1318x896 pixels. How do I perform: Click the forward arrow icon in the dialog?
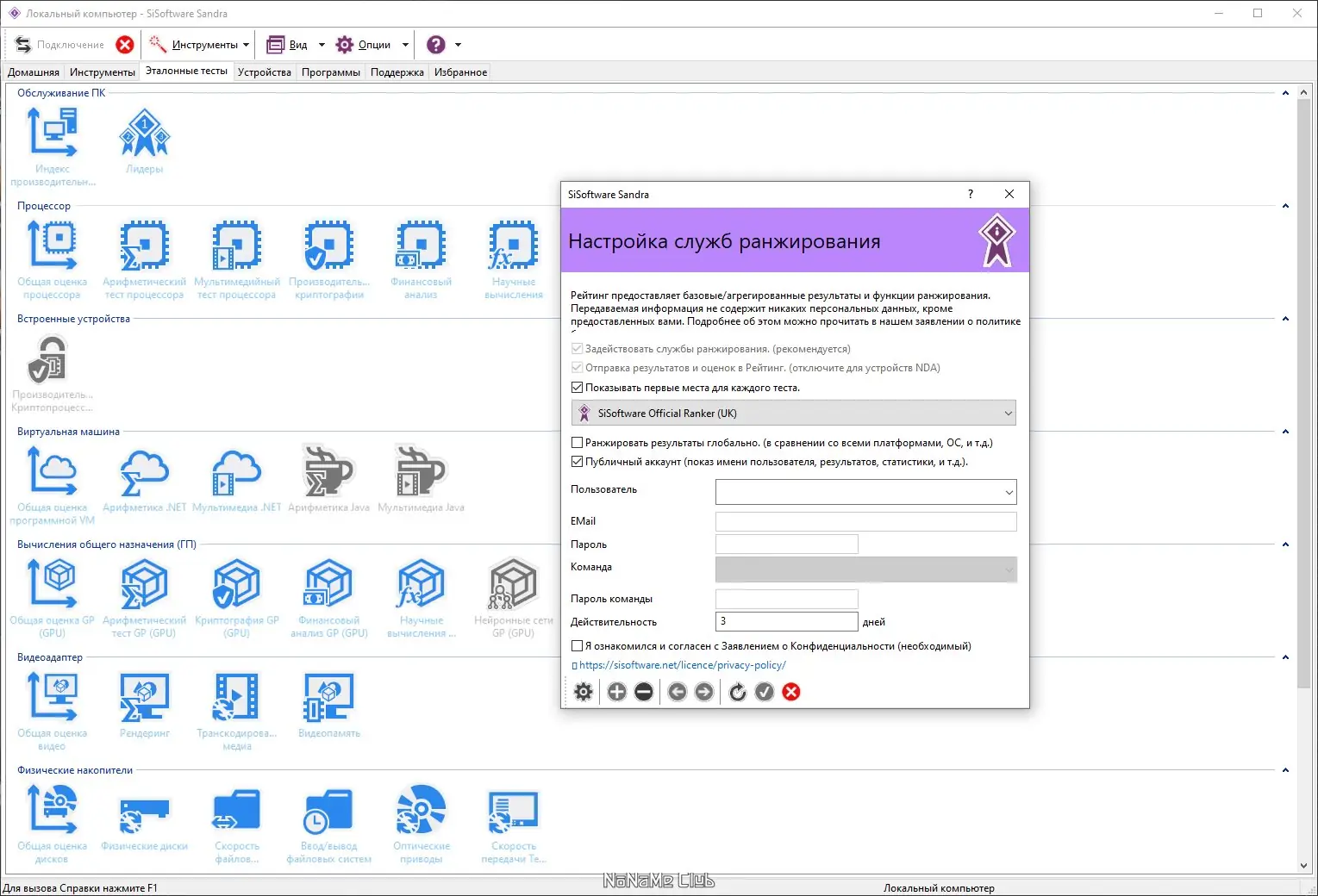click(704, 692)
